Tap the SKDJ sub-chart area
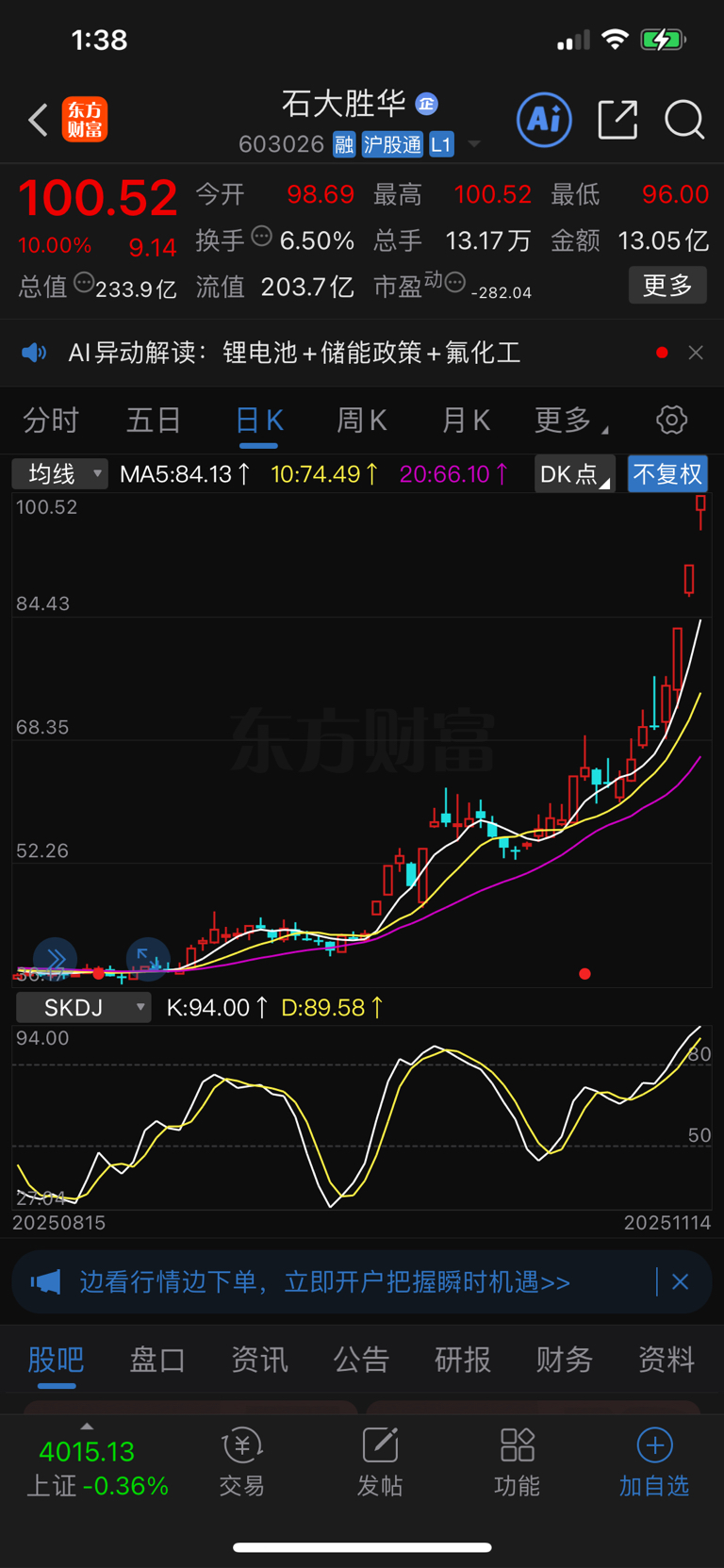The width and height of the screenshot is (724, 1568). tap(362, 1117)
